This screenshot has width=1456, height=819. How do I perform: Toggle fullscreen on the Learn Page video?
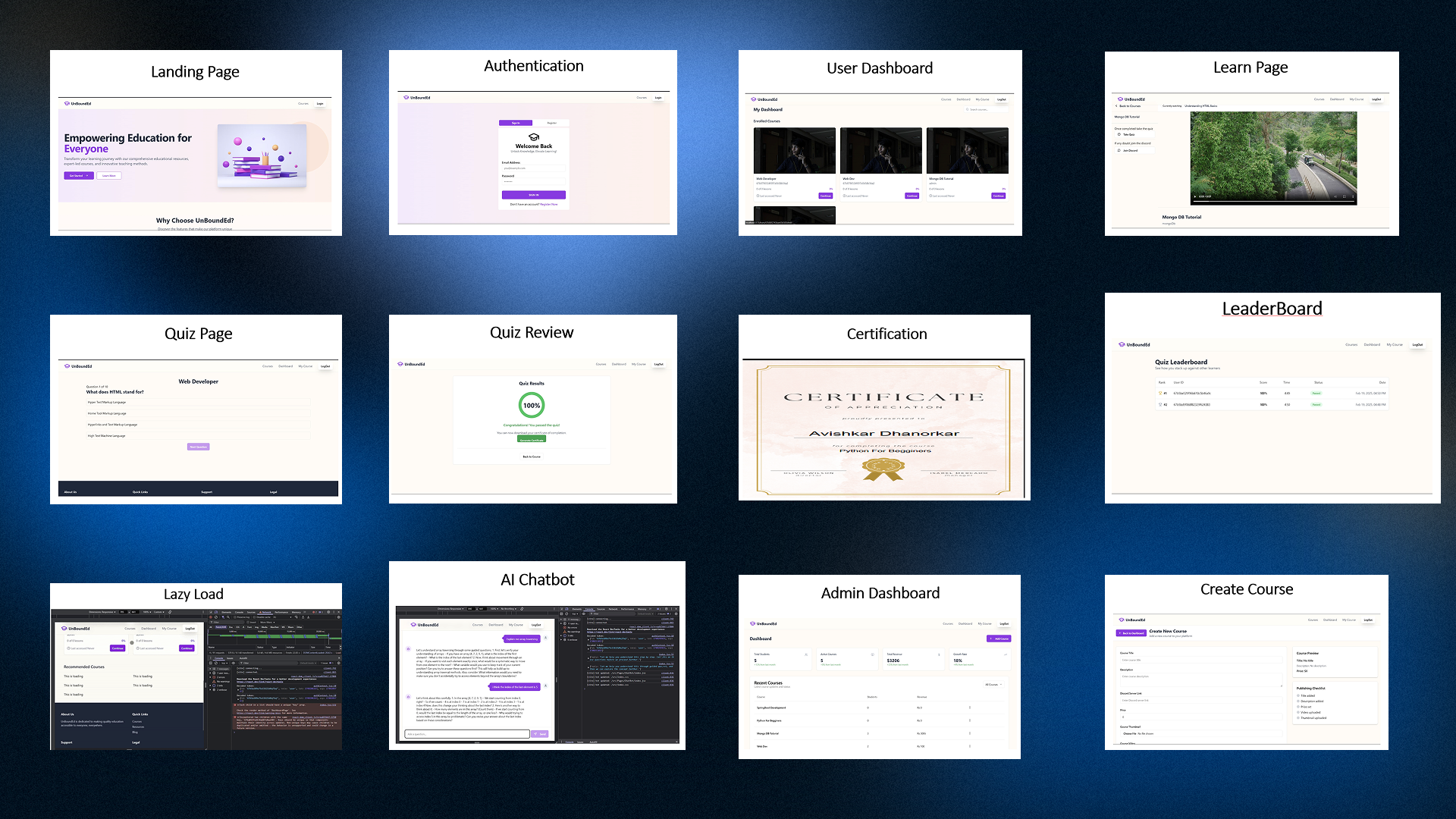(1344, 196)
